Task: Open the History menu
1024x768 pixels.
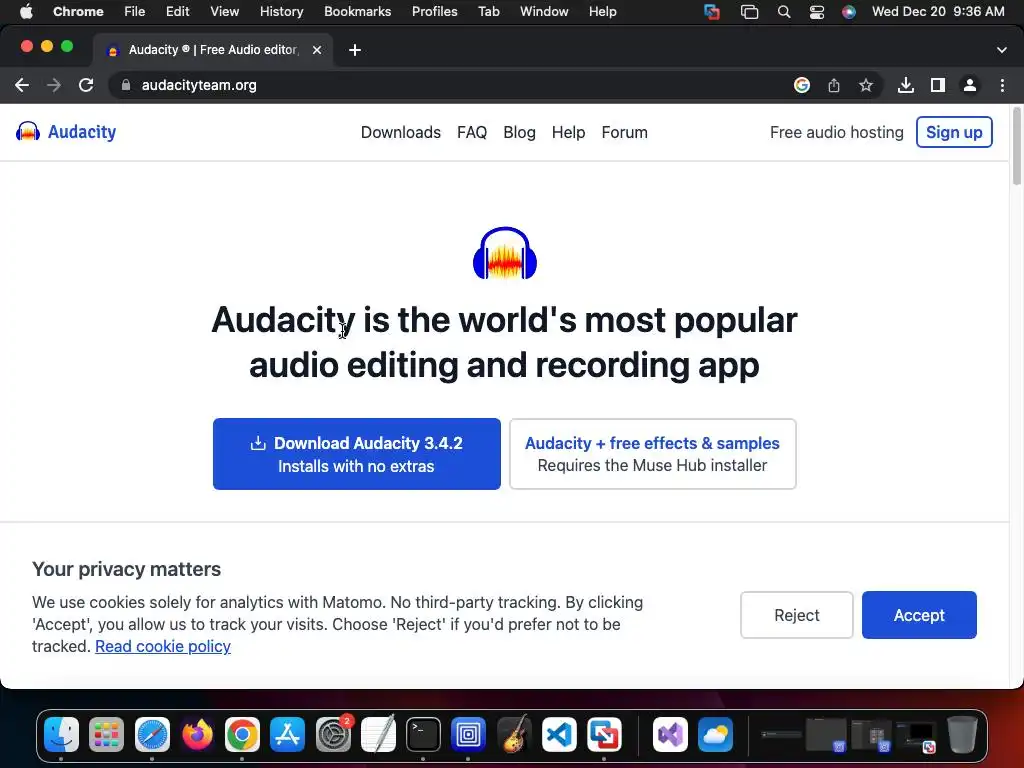Action: [x=281, y=12]
